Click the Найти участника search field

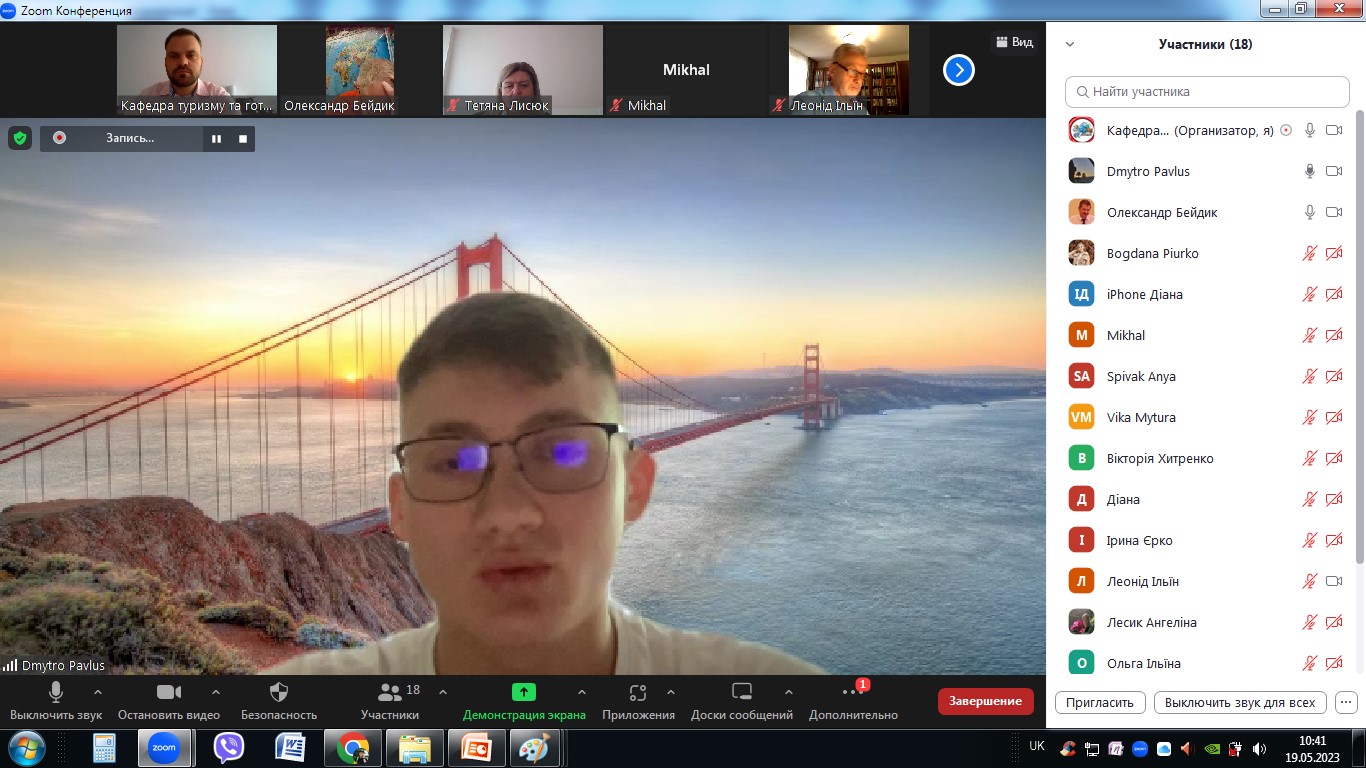(1207, 91)
